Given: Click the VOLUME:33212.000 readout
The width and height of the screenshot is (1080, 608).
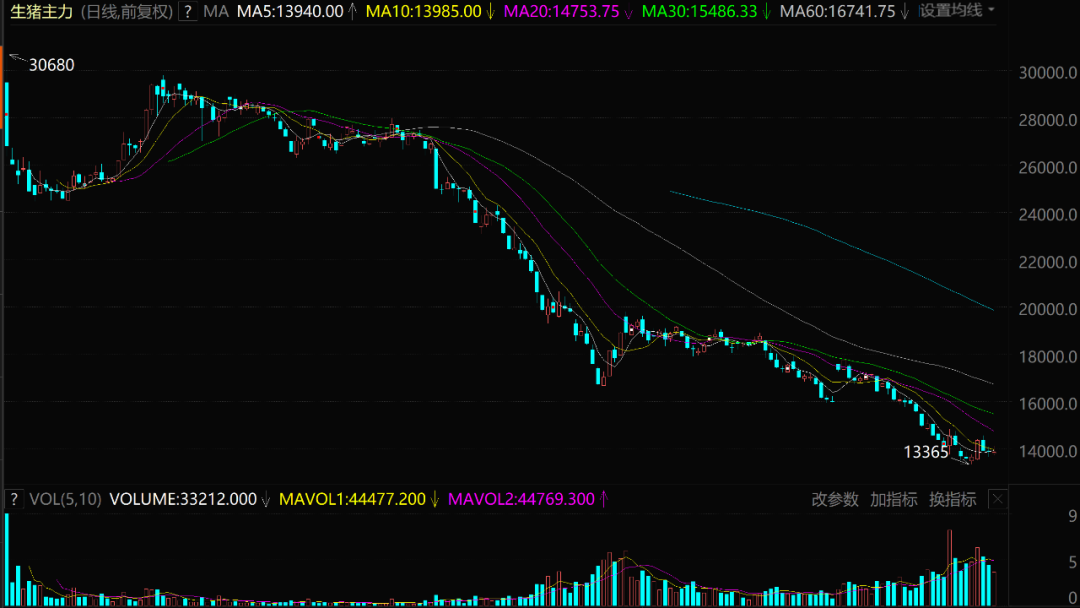Looking at the screenshot, I should point(183,499).
